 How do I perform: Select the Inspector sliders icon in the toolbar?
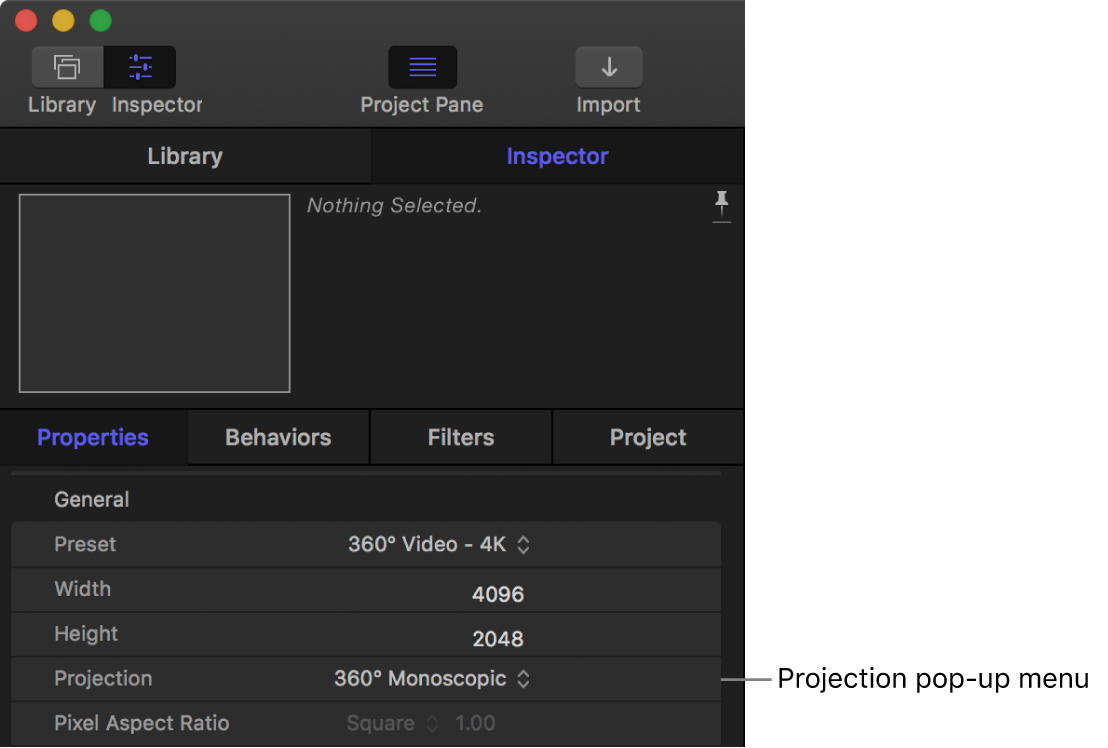click(140, 66)
